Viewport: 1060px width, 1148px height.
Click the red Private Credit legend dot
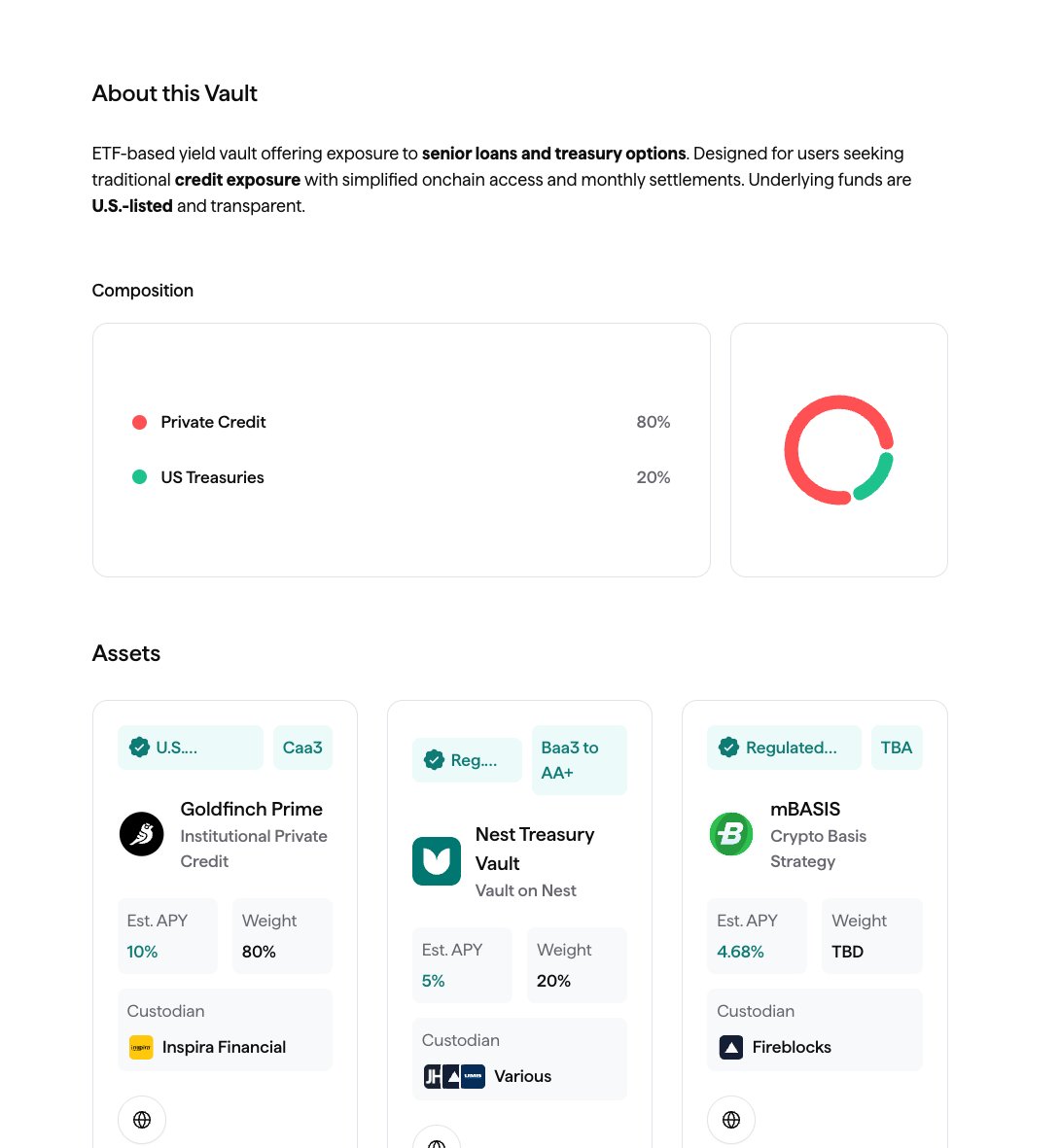(139, 422)
